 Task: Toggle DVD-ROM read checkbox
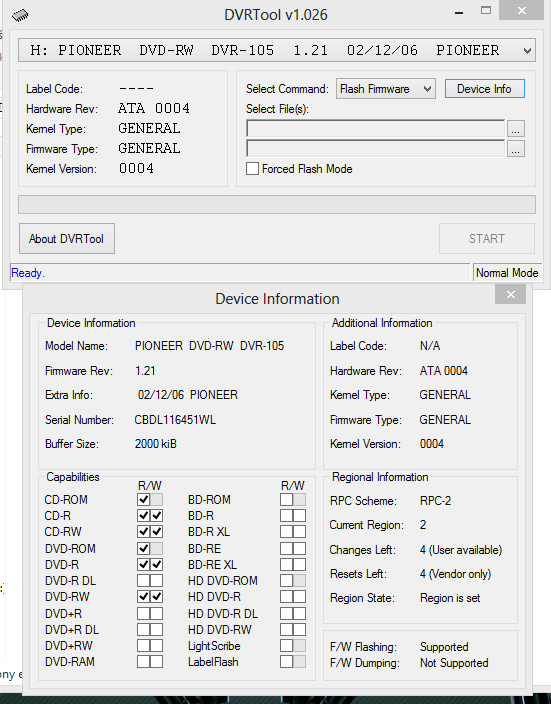click(x=144, y=548)
